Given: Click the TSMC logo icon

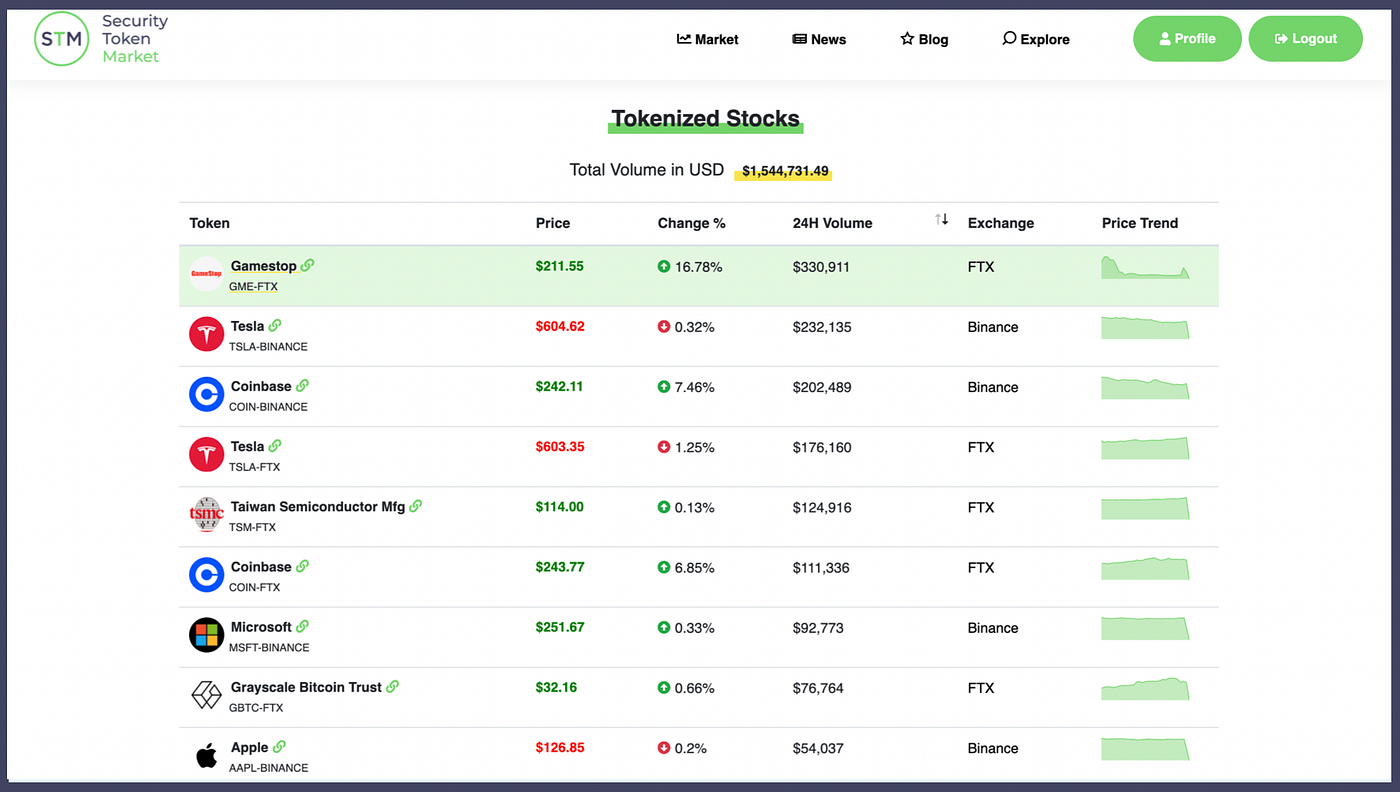Looking at the screenshot, I should [207, 514].
